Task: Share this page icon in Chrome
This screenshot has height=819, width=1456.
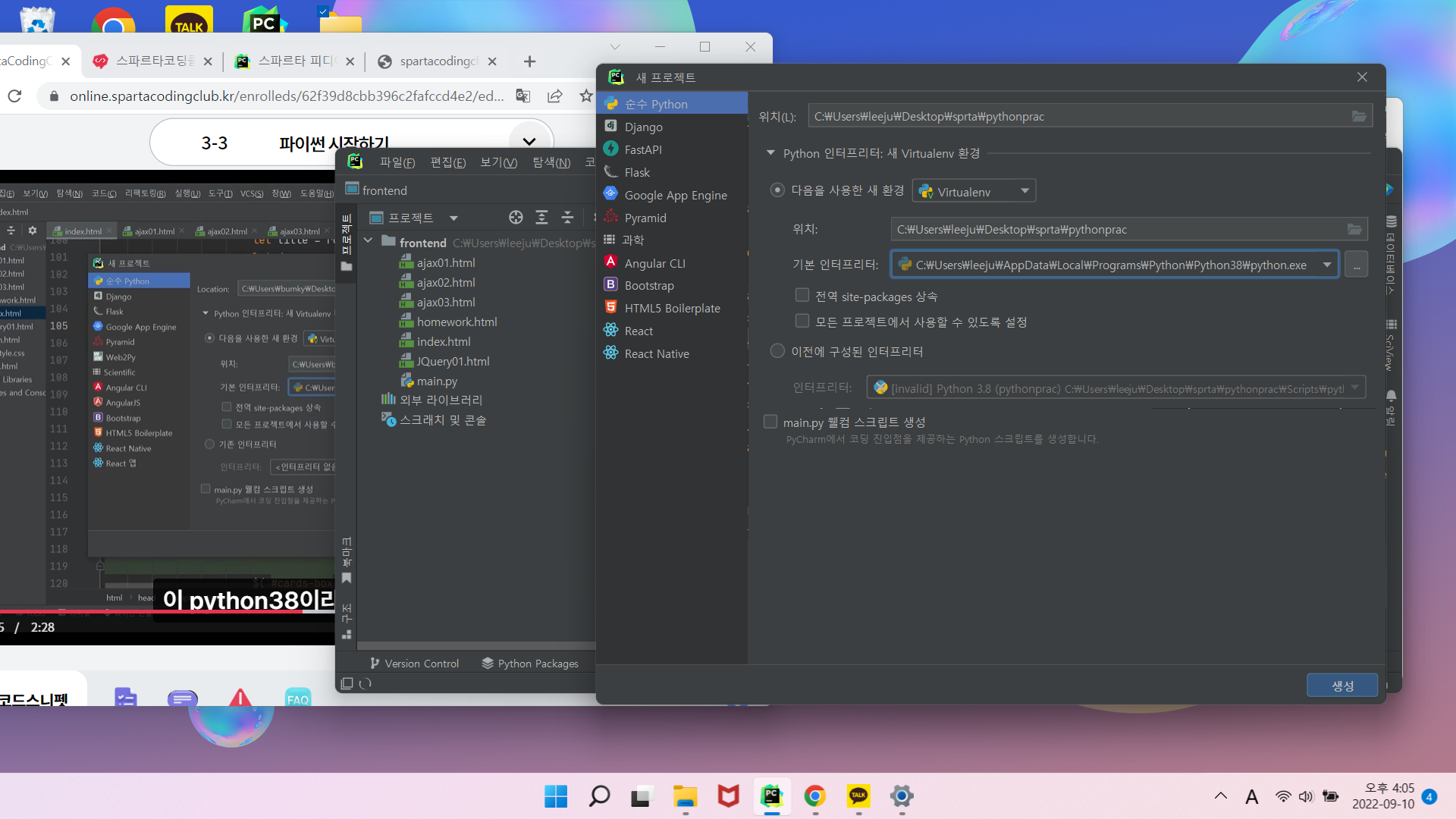Action: coord(555,96)
